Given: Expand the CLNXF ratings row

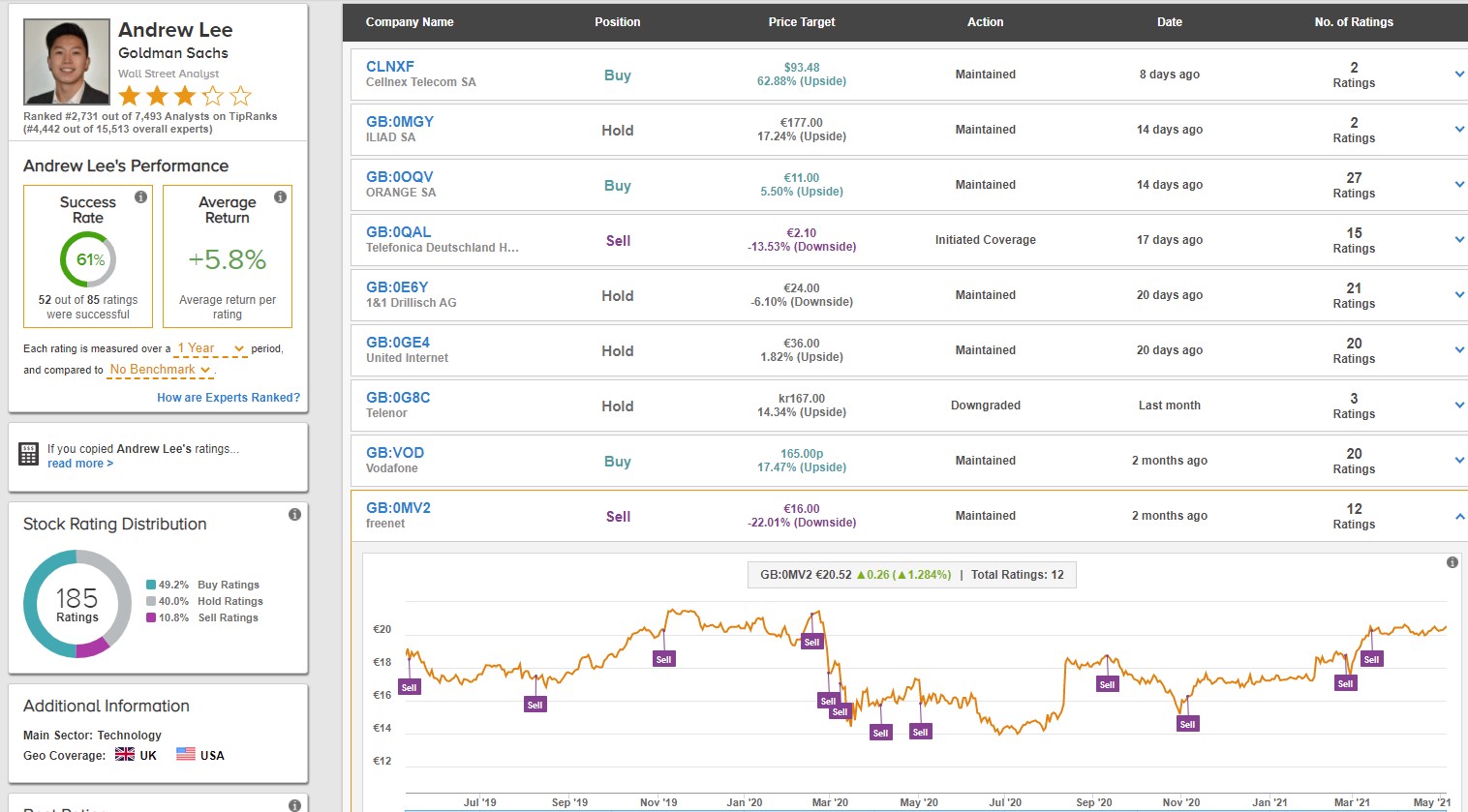Looking at the screenshot, I should (x=1458, y=75).
